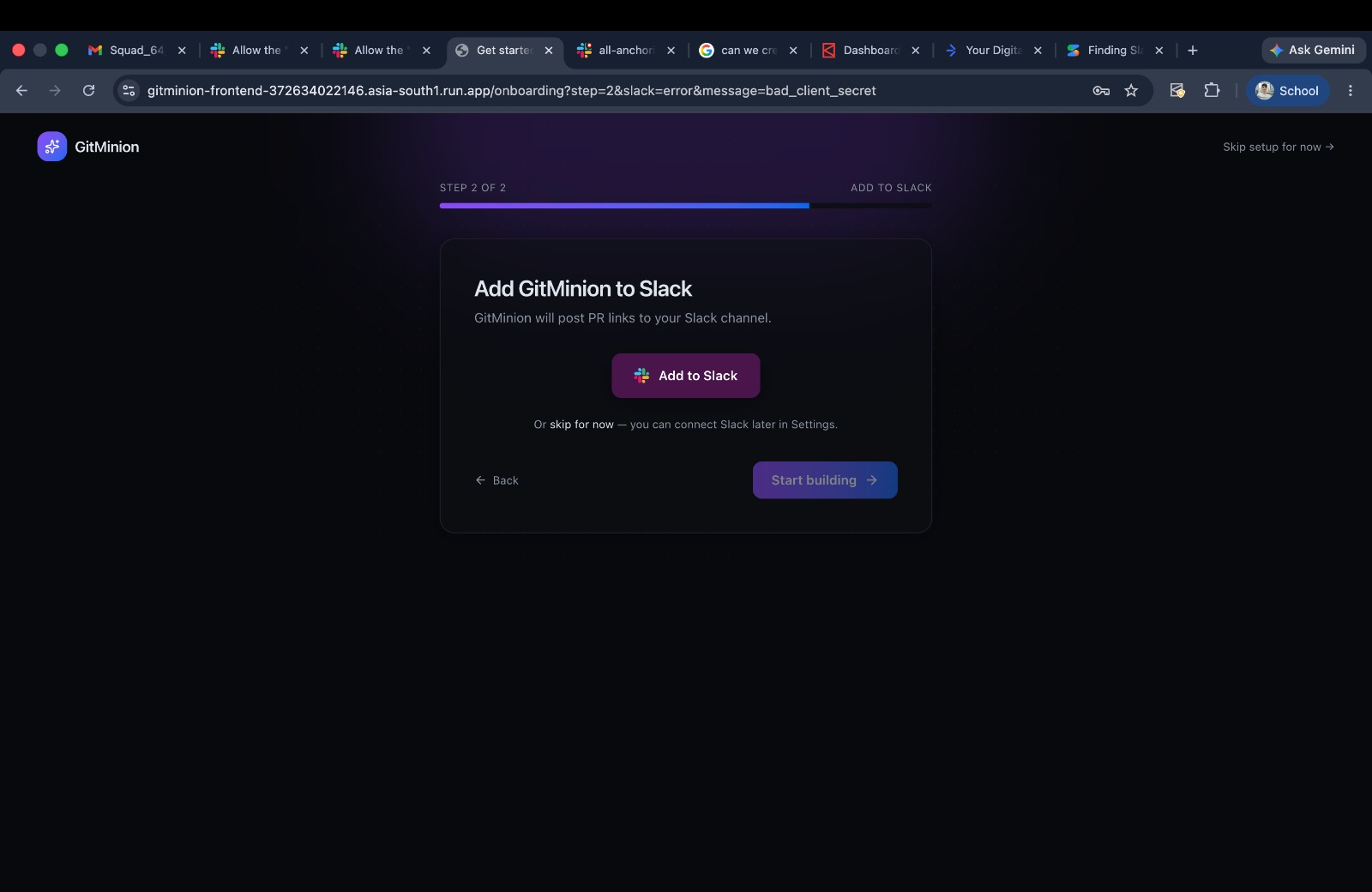This screenshot has width=1372, height=892.
Task: Click the 'skip for now' link
Action: pos(581,425)
